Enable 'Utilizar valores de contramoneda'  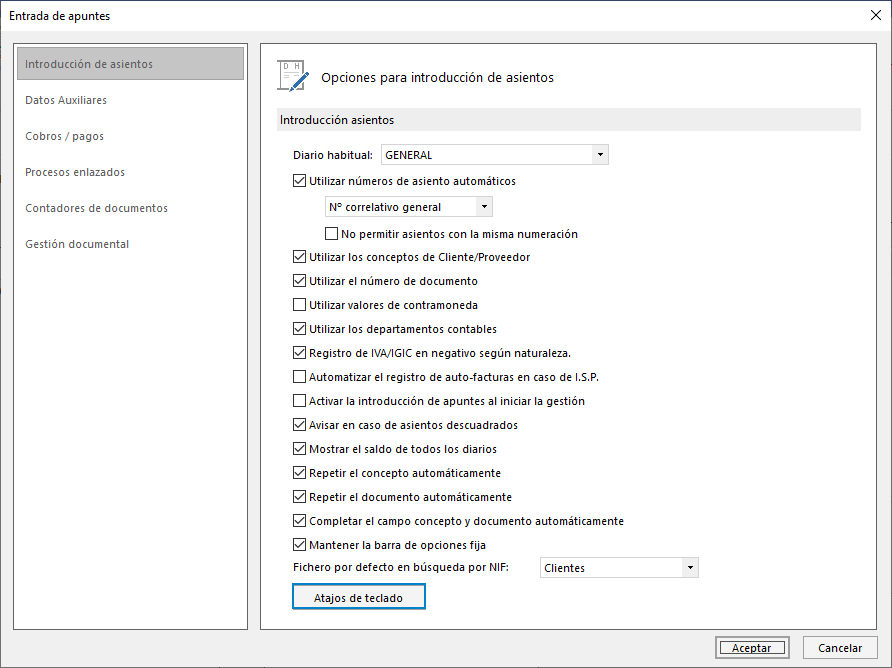point(299,304)
